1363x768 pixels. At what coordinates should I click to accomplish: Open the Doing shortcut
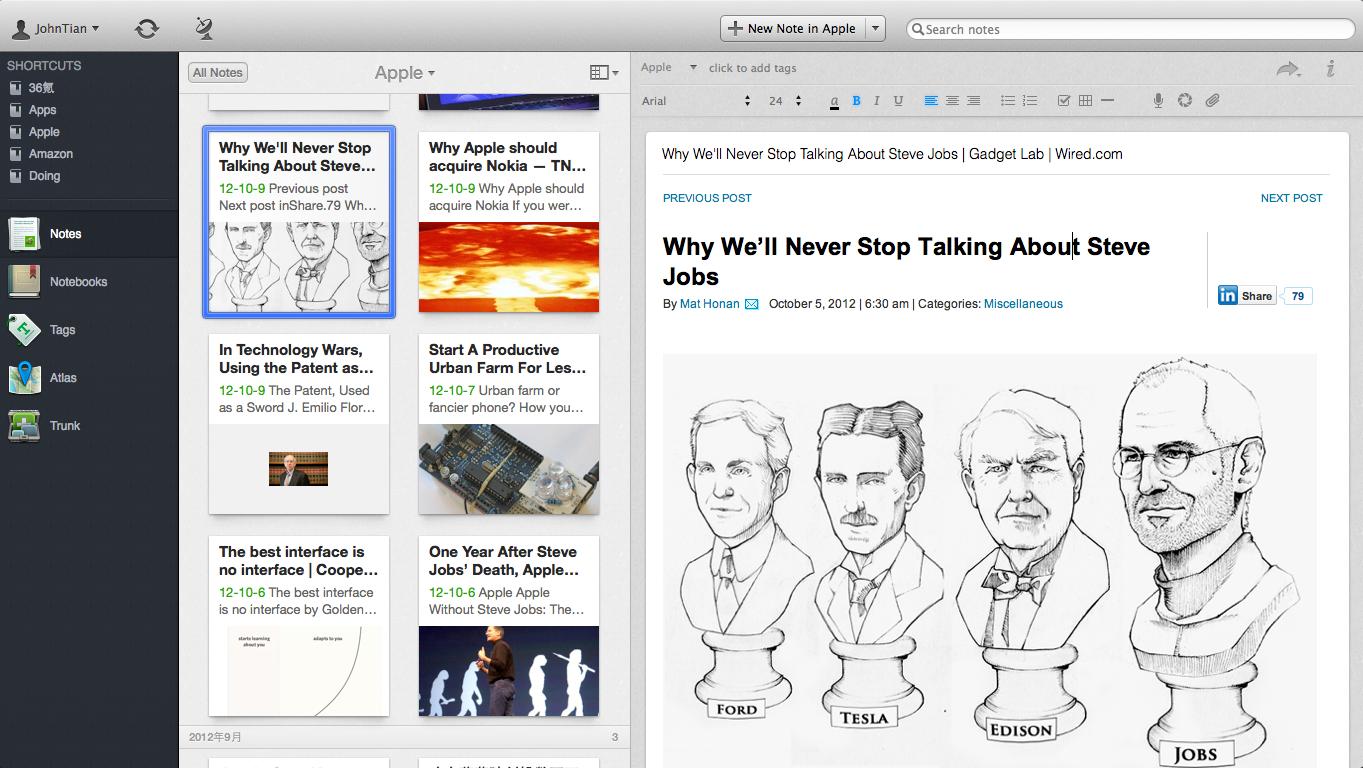pyautogui.click(x=45, y=176)
